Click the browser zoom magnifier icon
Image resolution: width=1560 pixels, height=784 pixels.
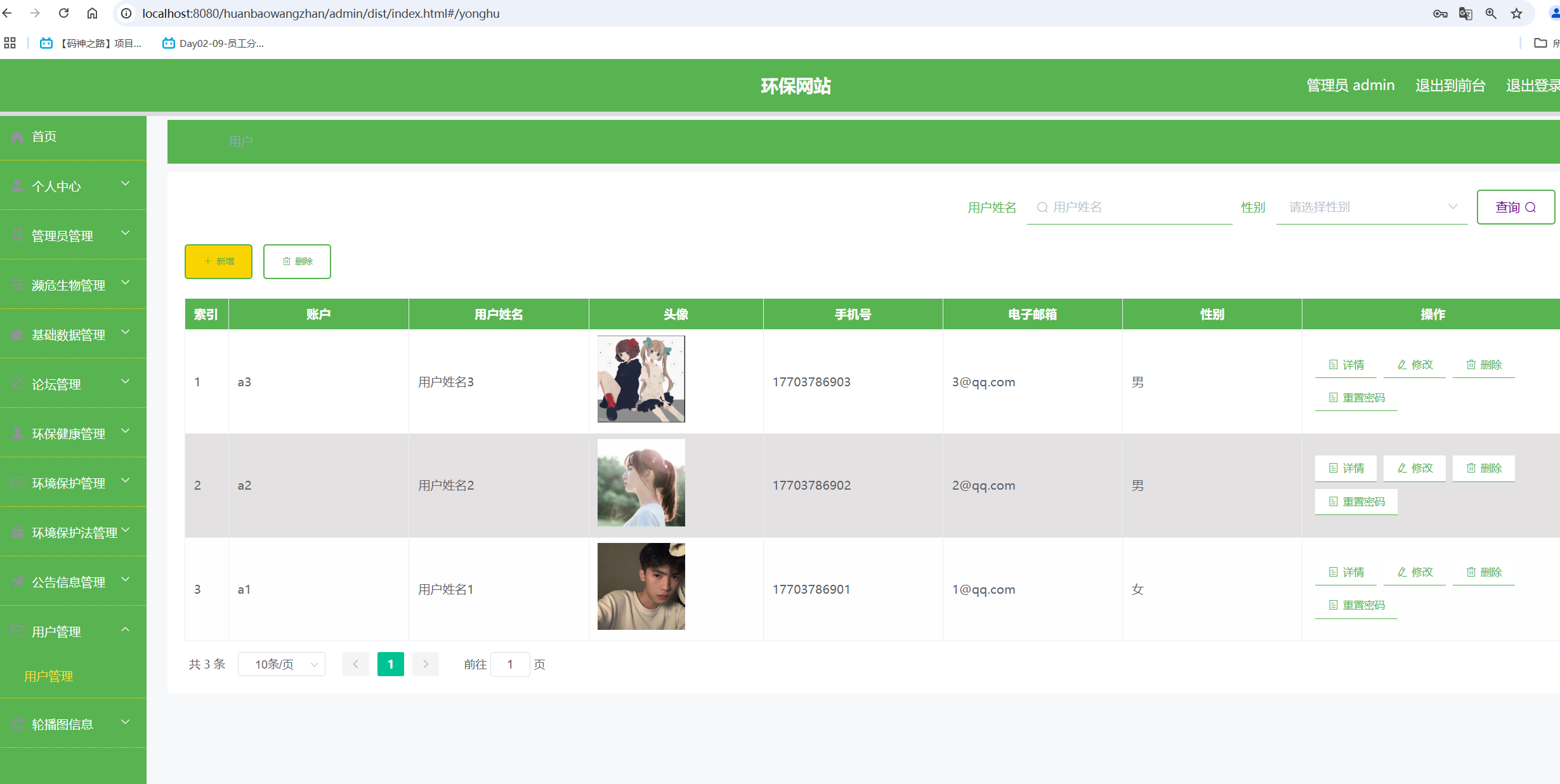pyautogui.click(x=1491, y=13)
